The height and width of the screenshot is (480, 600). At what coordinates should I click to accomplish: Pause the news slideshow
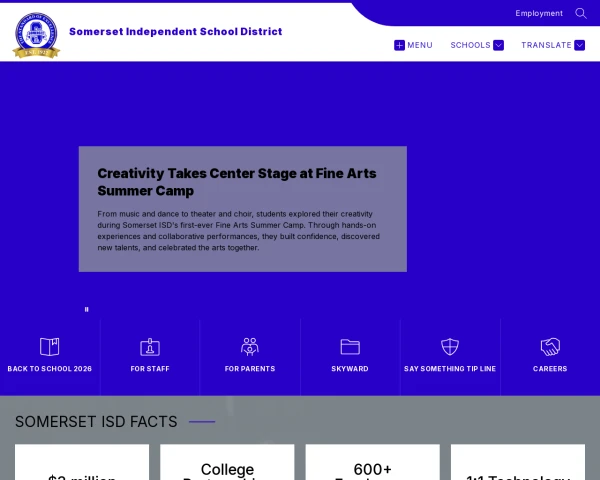click(86, 309)
